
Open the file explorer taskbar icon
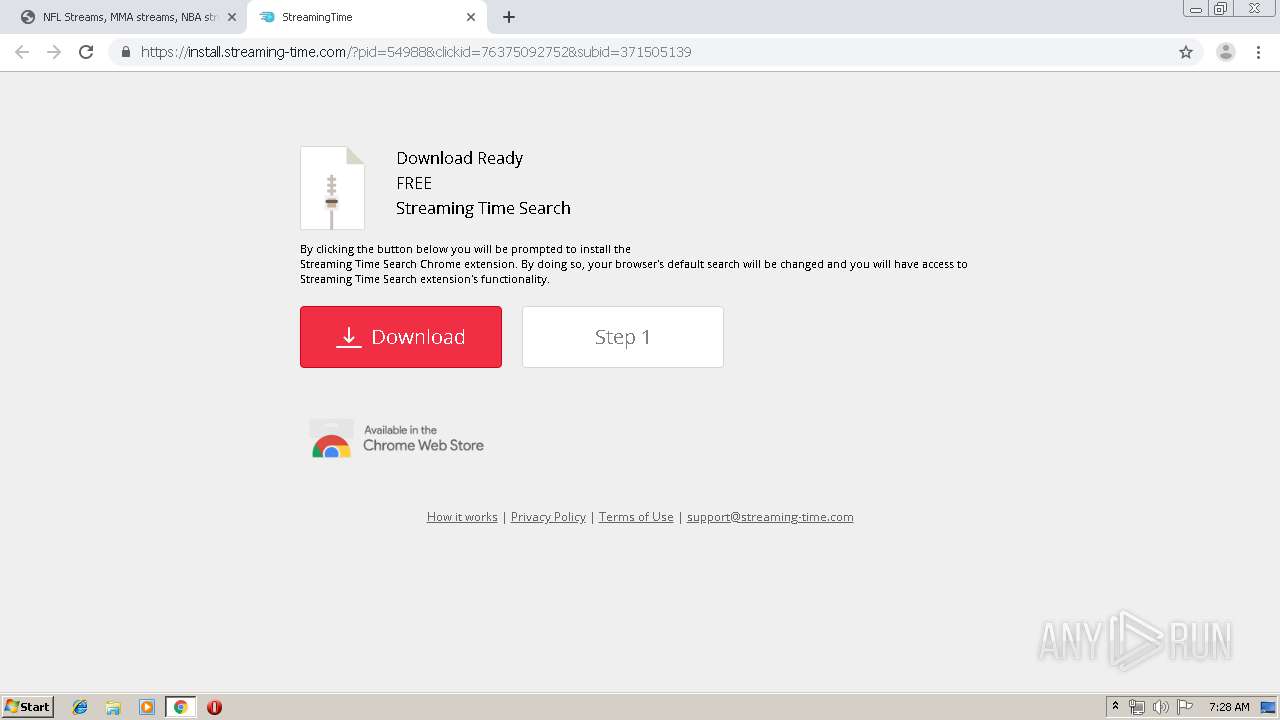click(x=113, y=707)
